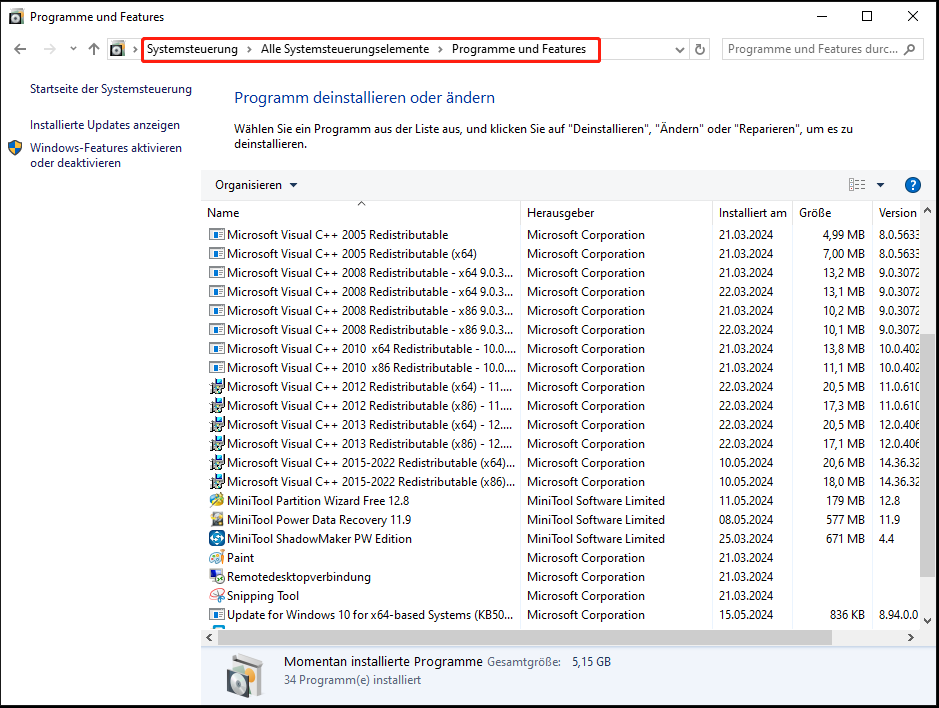Click icon of Visual C++ 2015-2022 Redistributable (x64)
The height and width of the screenshot is (708, 939).
pos(216,462)
